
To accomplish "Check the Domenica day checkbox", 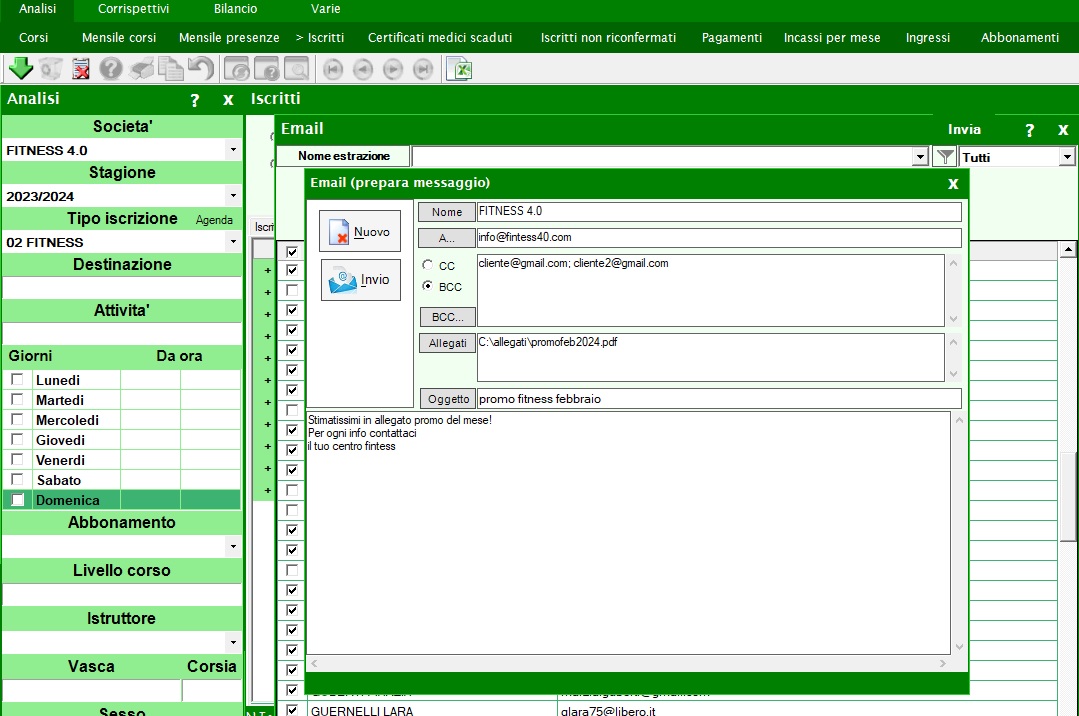I will click(x=17, y=500).
